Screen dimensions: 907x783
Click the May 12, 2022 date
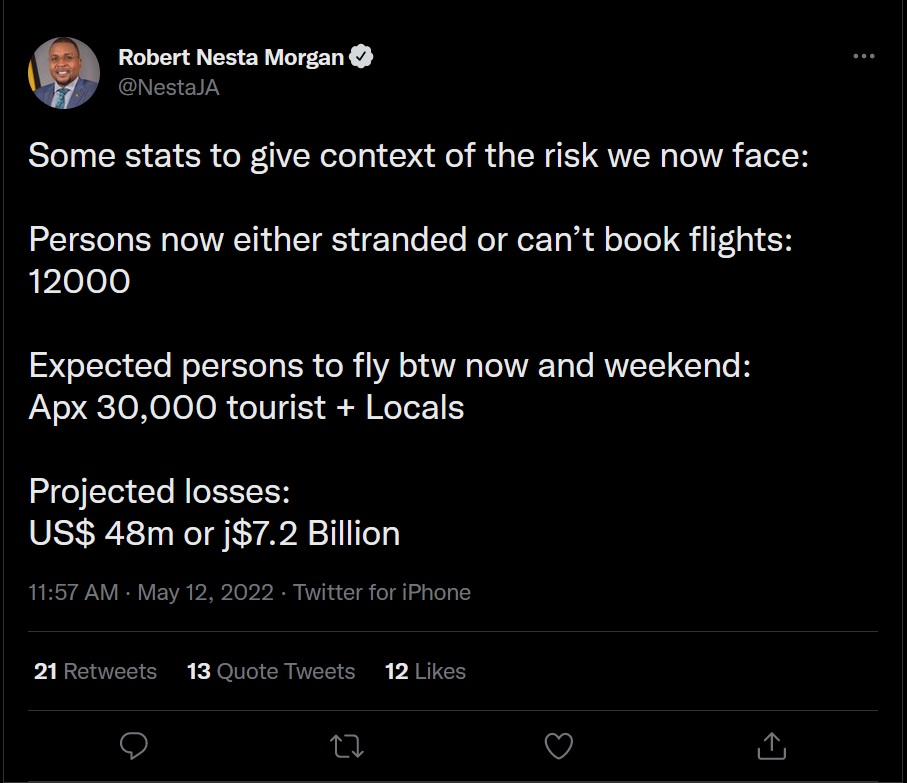205,592
